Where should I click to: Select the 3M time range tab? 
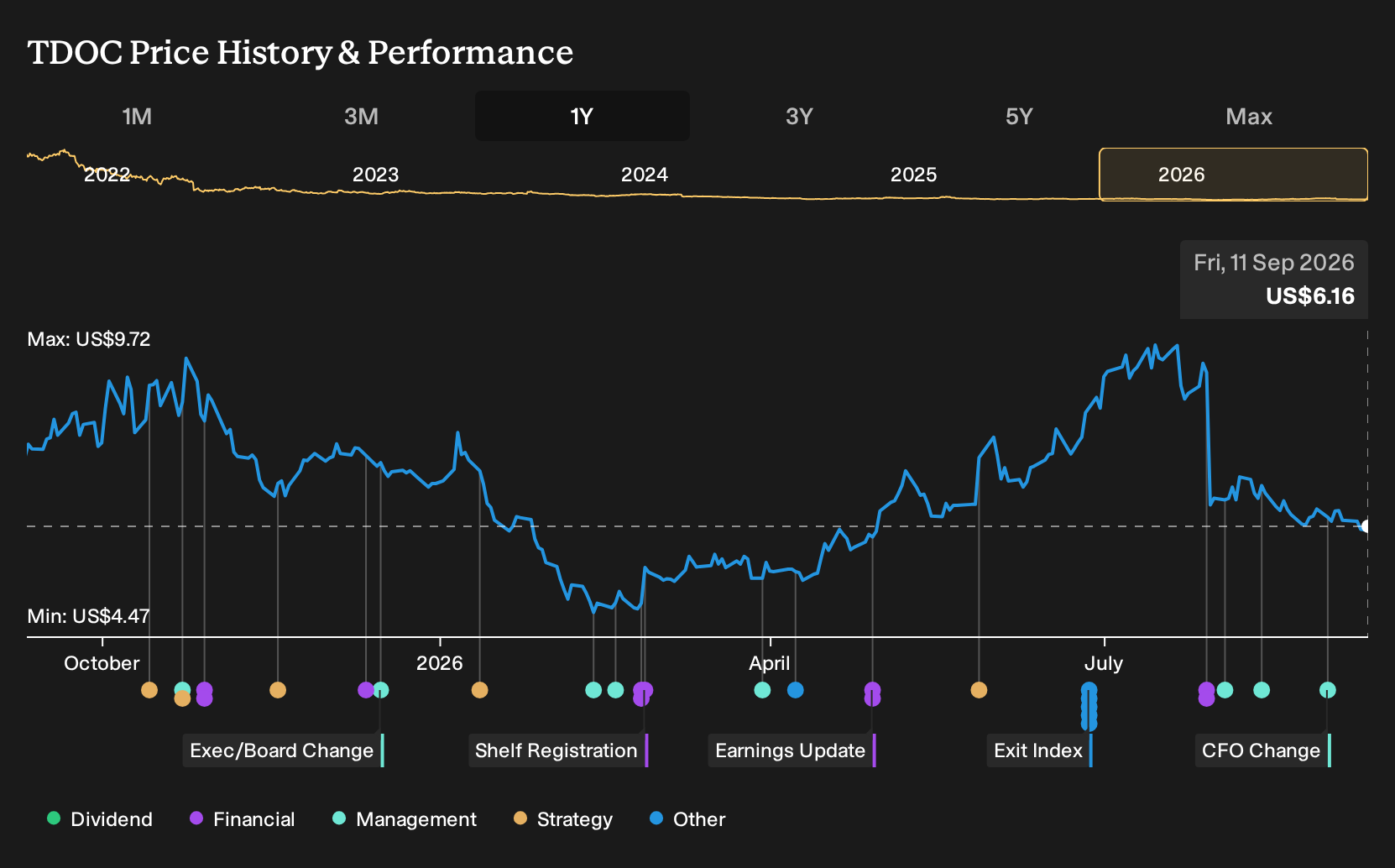coord(361,116)
